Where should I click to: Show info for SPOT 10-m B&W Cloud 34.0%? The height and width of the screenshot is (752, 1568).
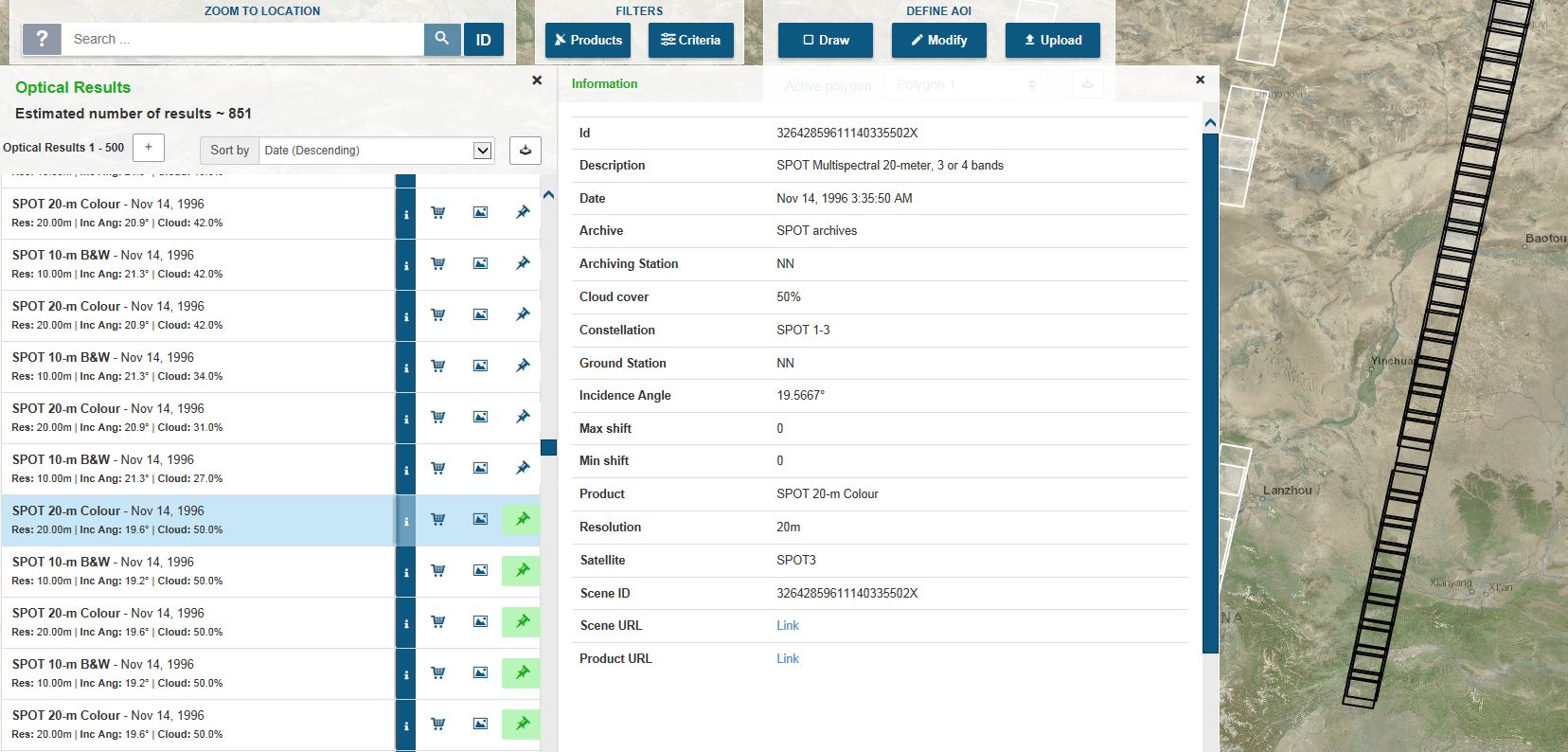pyautogui.click(x=406, y=367)
